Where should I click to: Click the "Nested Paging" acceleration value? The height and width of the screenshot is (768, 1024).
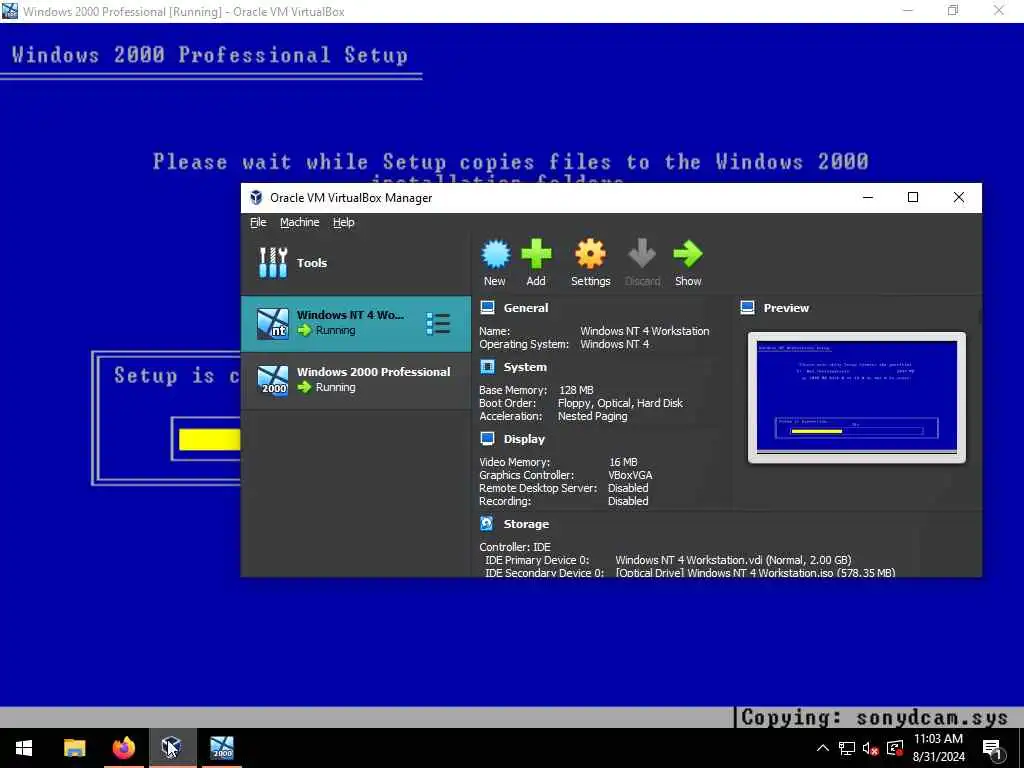click(592, 416)
